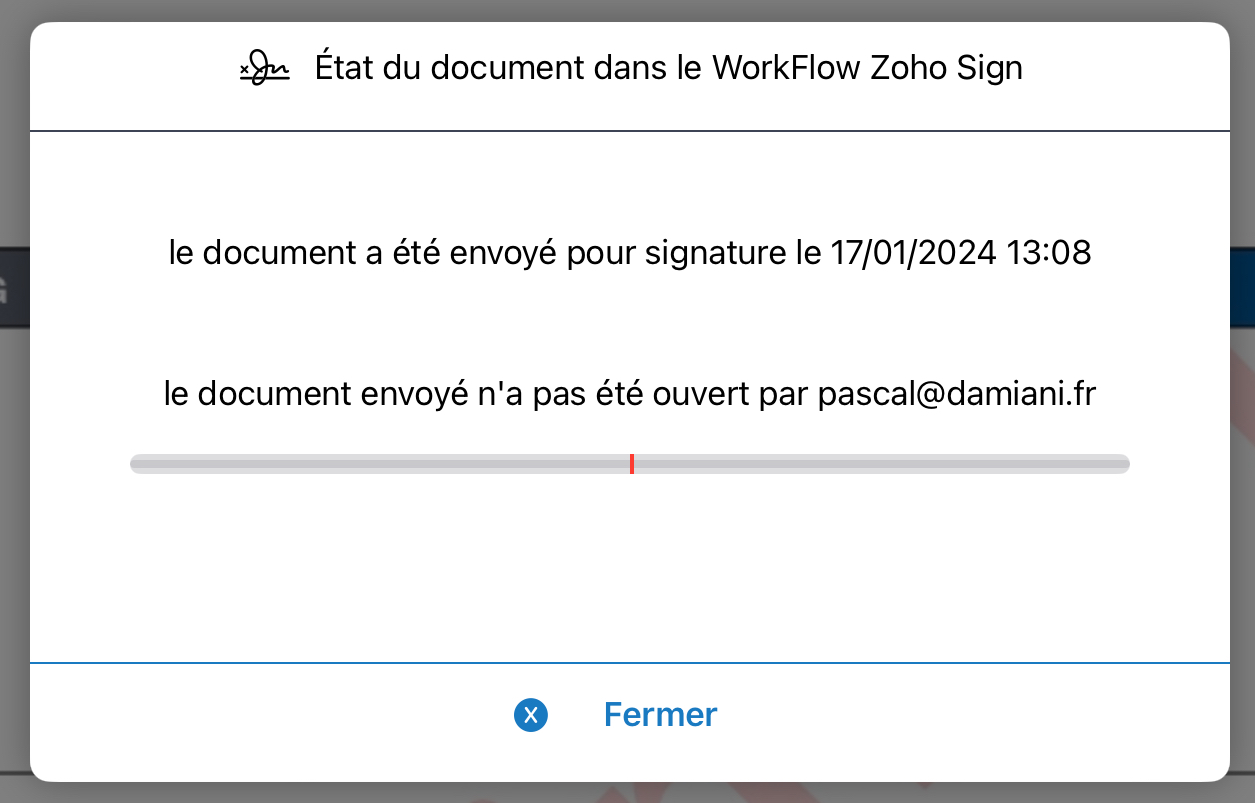Screen dimensions: 1255x803
Task: Click the sent date 17/01/2024 13:08
Action: pos(961,253)
